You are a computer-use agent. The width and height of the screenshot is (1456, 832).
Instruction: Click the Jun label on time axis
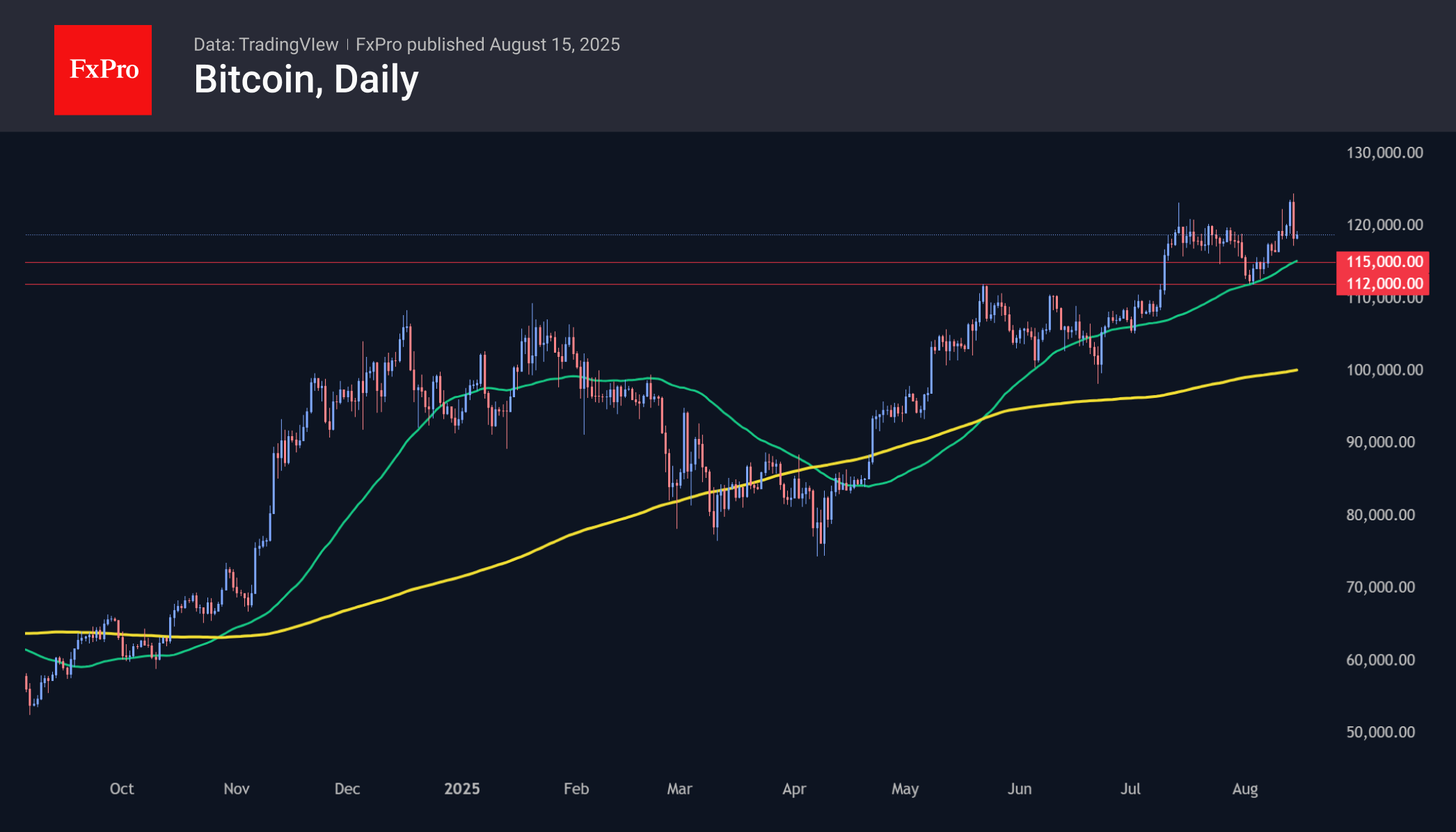coord(1020,789)
